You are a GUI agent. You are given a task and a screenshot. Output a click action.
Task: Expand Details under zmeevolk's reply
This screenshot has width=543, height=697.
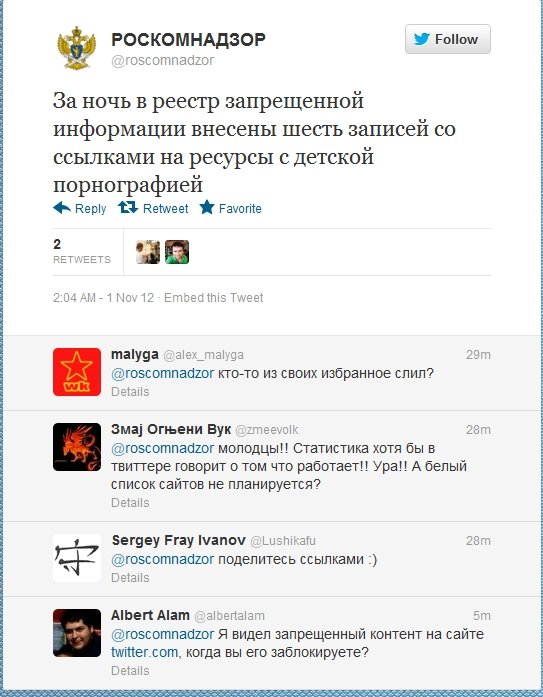[130, 502]
